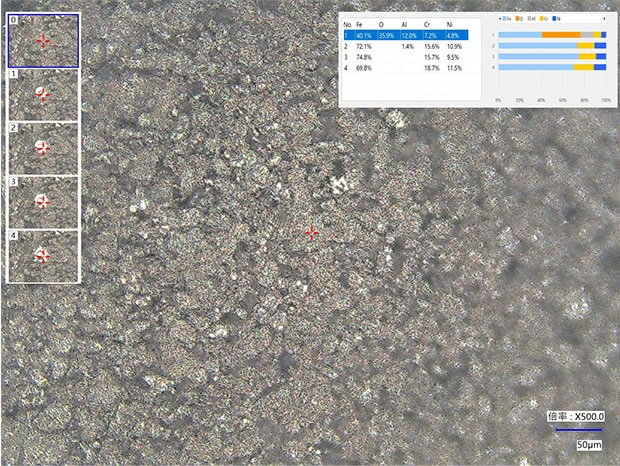
Task: Select thumbnail 4 in the left strip
Action: click(43, 256)
